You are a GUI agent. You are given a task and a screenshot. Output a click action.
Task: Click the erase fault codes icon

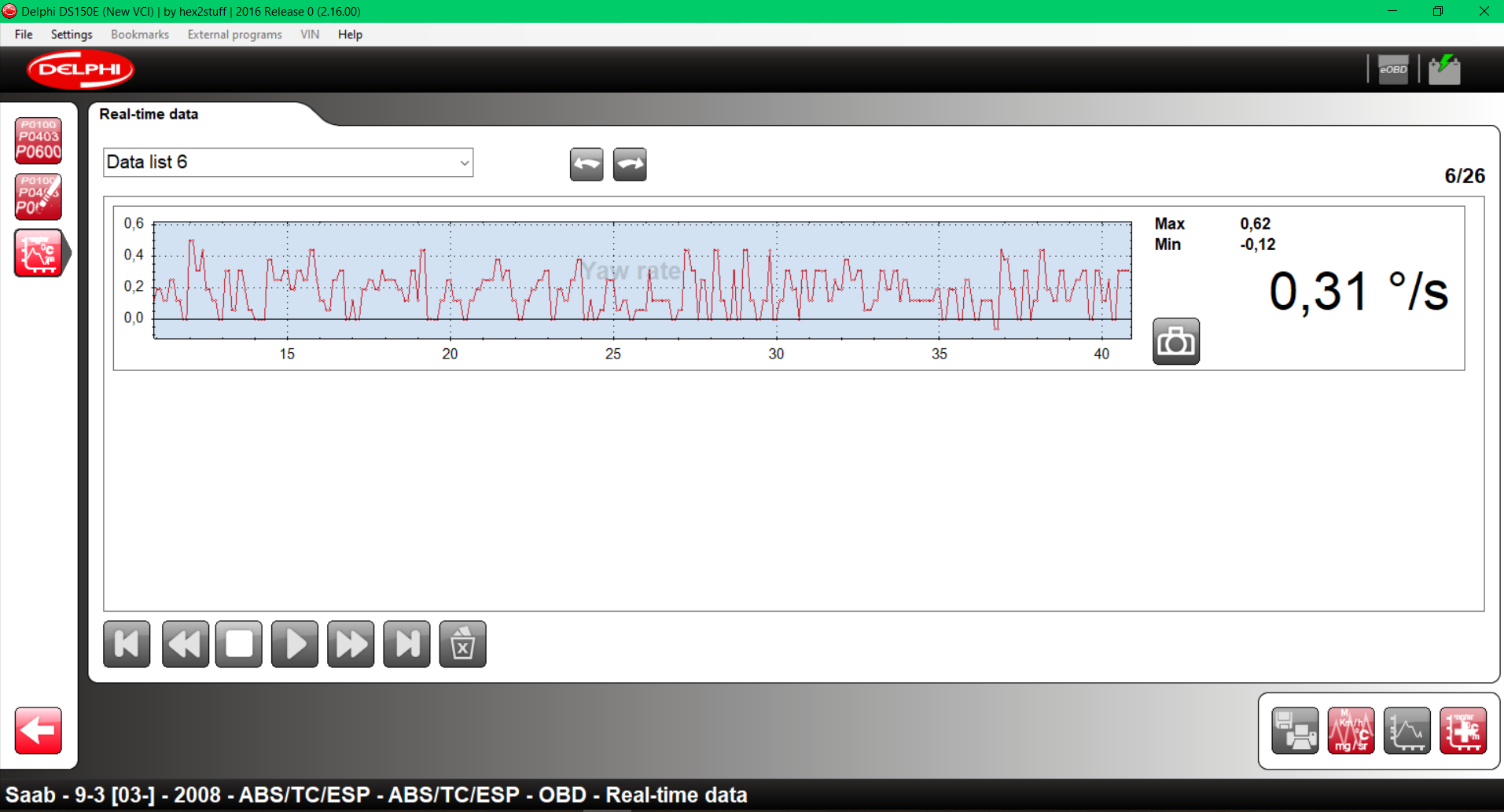tap(38, 197)
